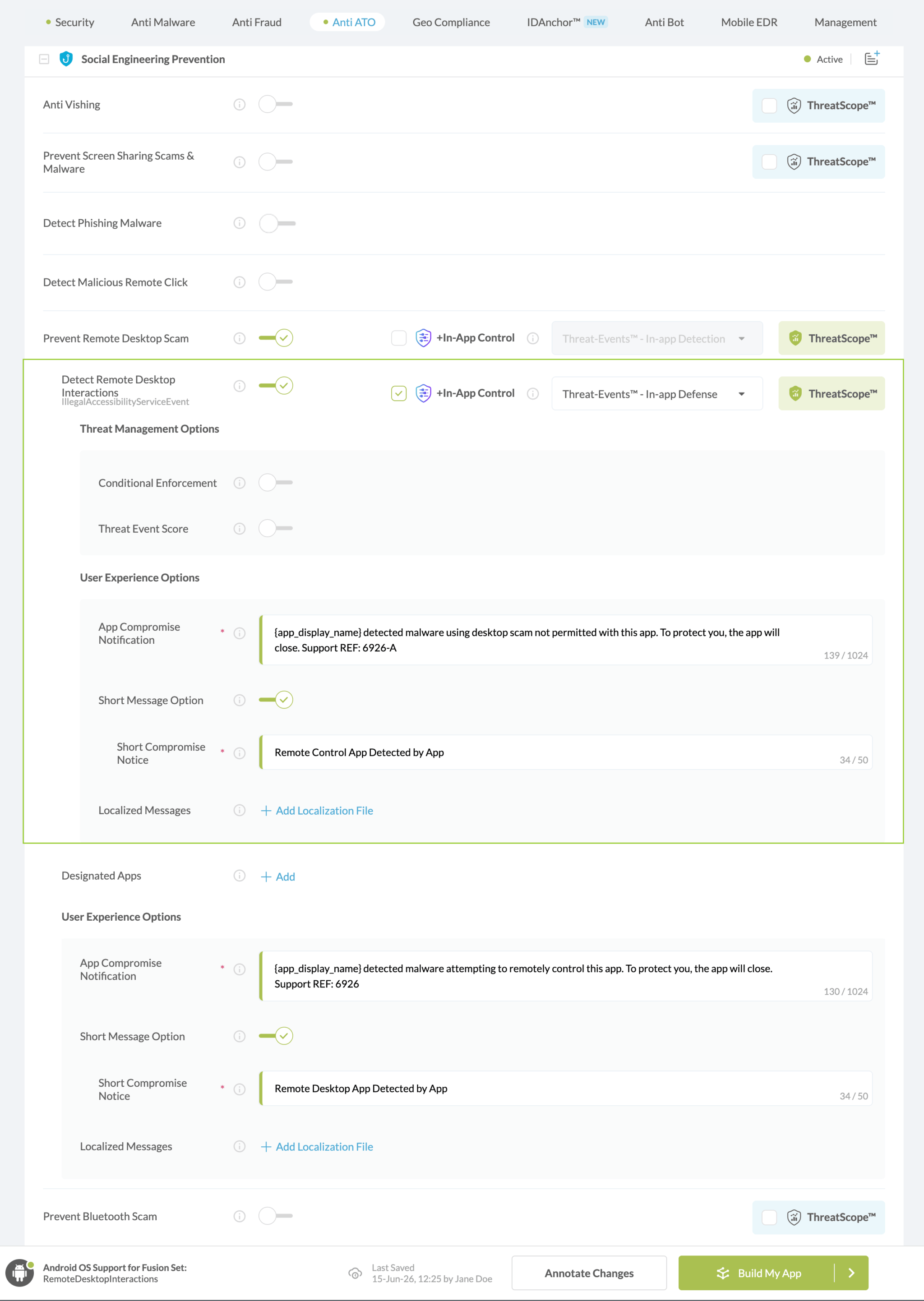The width and height of the screenshot is (924, 1301).
Task: Show info for Designated Apps
Action: pos(240,876)
